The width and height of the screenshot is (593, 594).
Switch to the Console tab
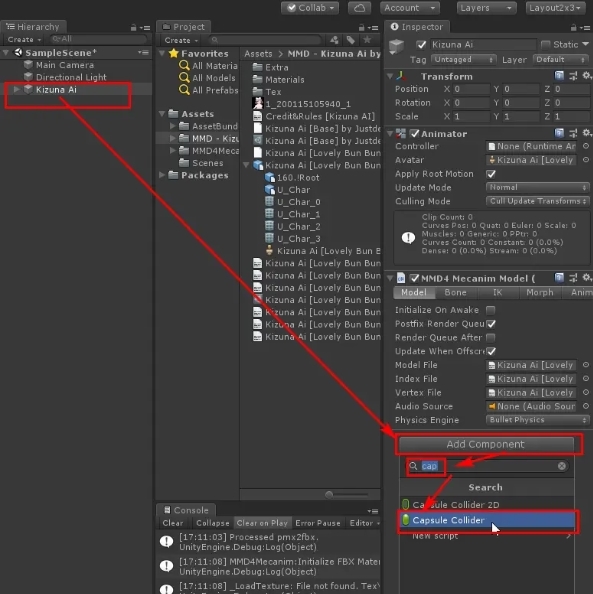(186, 510)
